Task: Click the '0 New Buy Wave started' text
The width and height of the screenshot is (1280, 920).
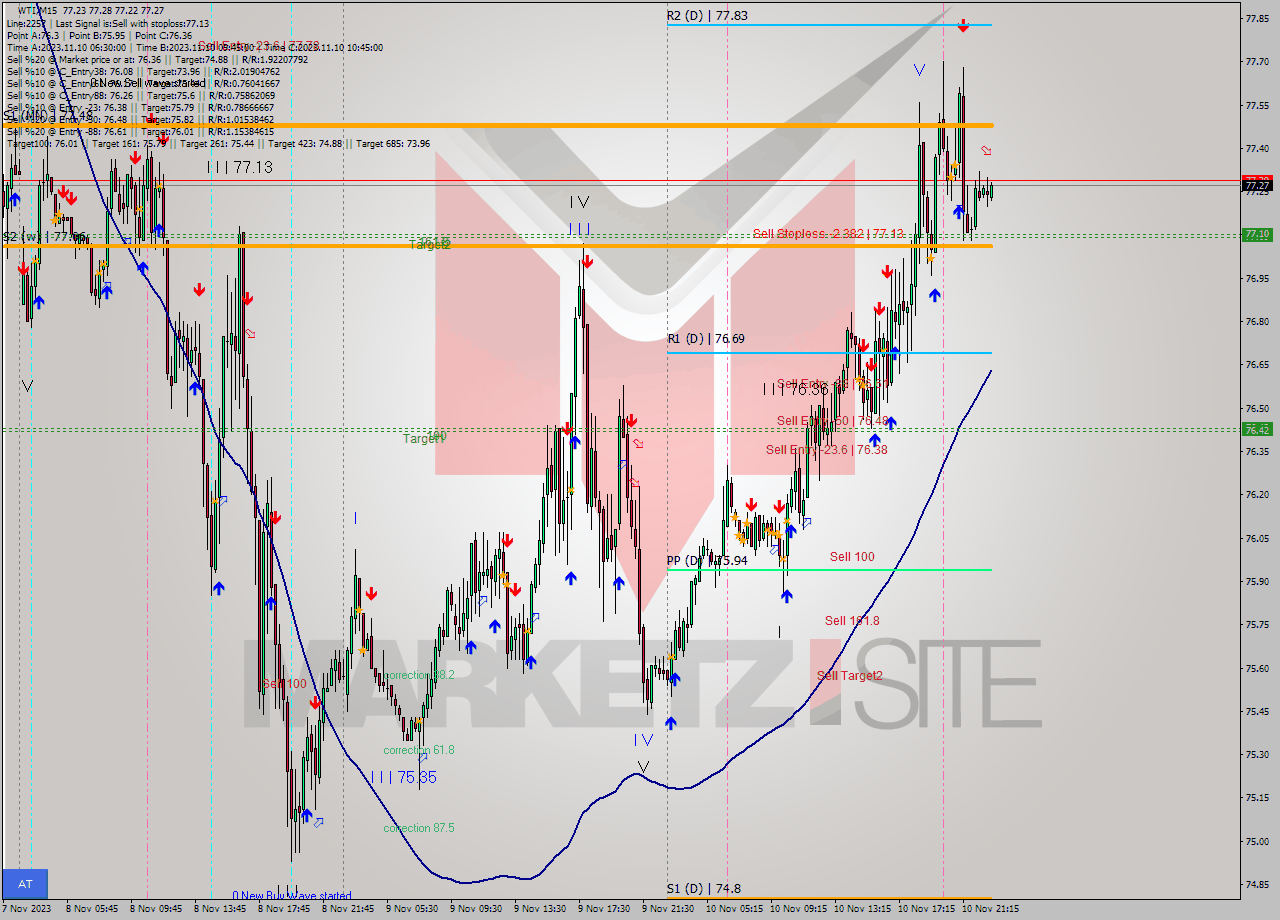Action: click(x=292, y=896)
